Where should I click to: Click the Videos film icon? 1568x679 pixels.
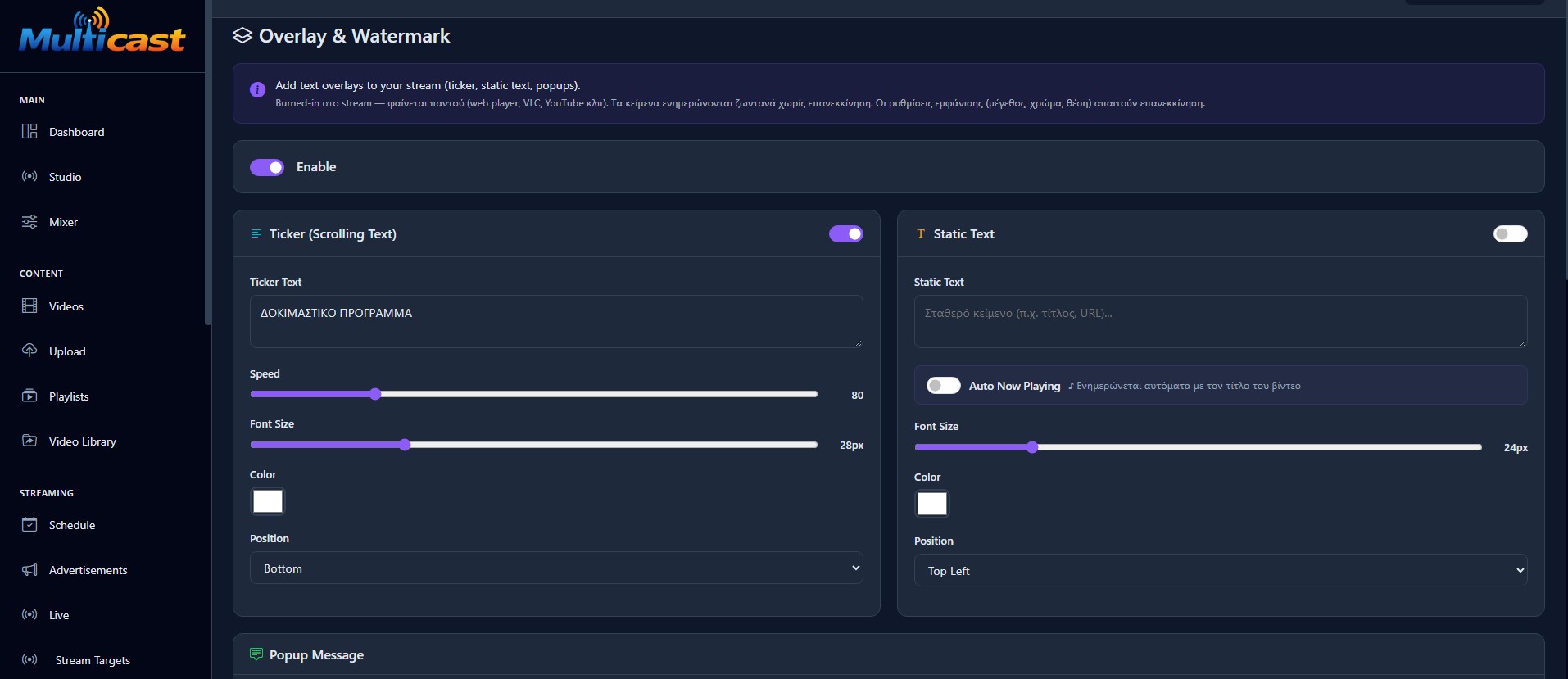coord(29,306)
